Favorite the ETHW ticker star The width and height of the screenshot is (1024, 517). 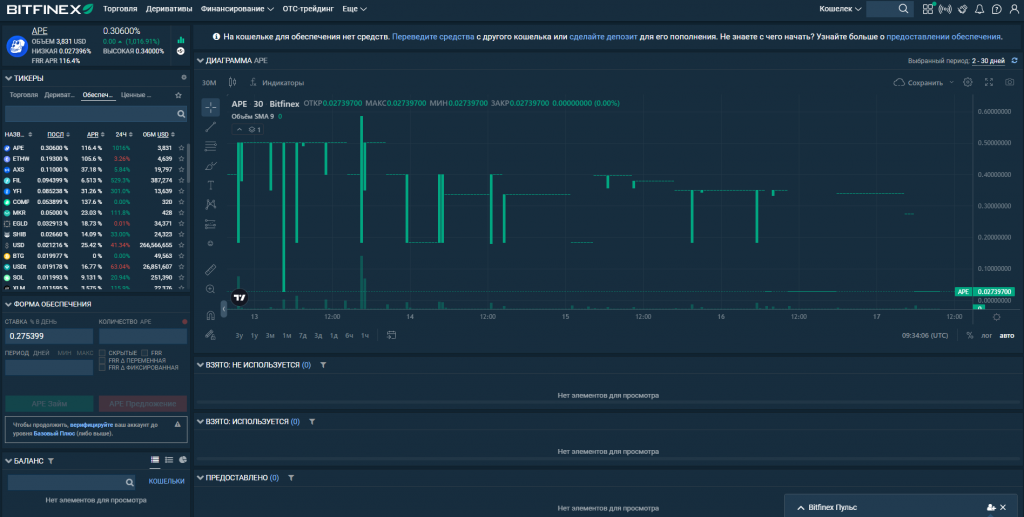tap(182, 159)
